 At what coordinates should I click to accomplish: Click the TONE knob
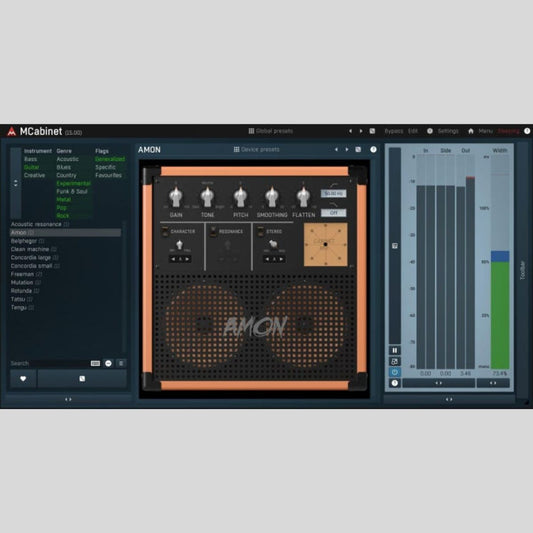click(207, 196)
